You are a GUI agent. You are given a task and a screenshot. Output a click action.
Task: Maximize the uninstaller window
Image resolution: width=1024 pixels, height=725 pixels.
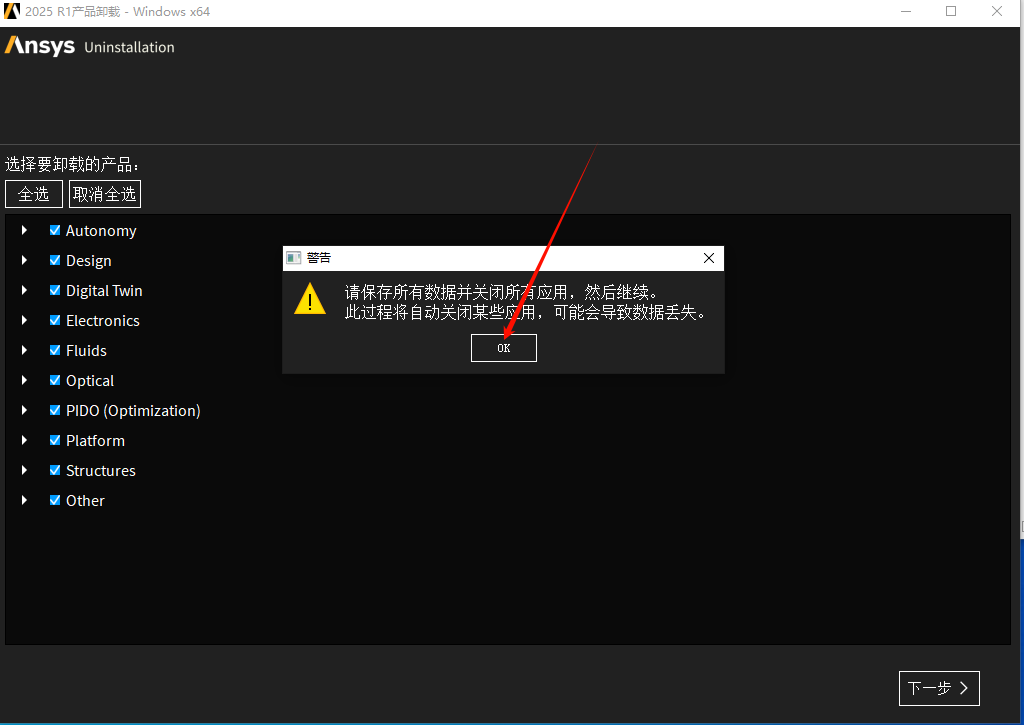tap(950, 12)
